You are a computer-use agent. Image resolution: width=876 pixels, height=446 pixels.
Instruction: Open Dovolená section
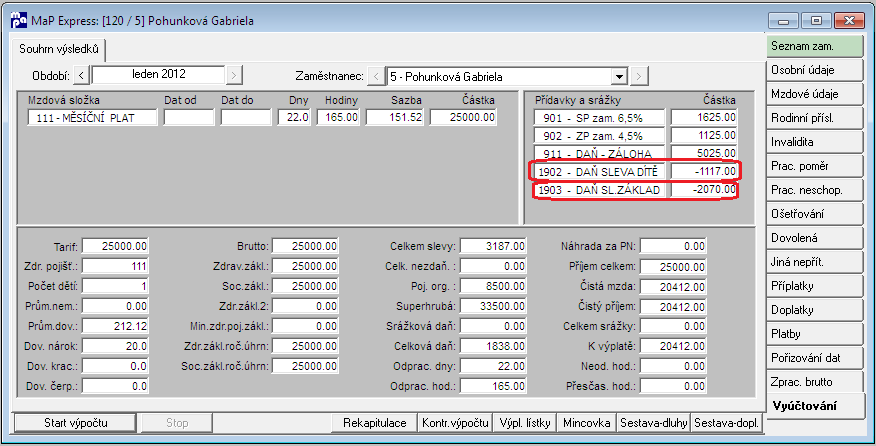(815, 238)
